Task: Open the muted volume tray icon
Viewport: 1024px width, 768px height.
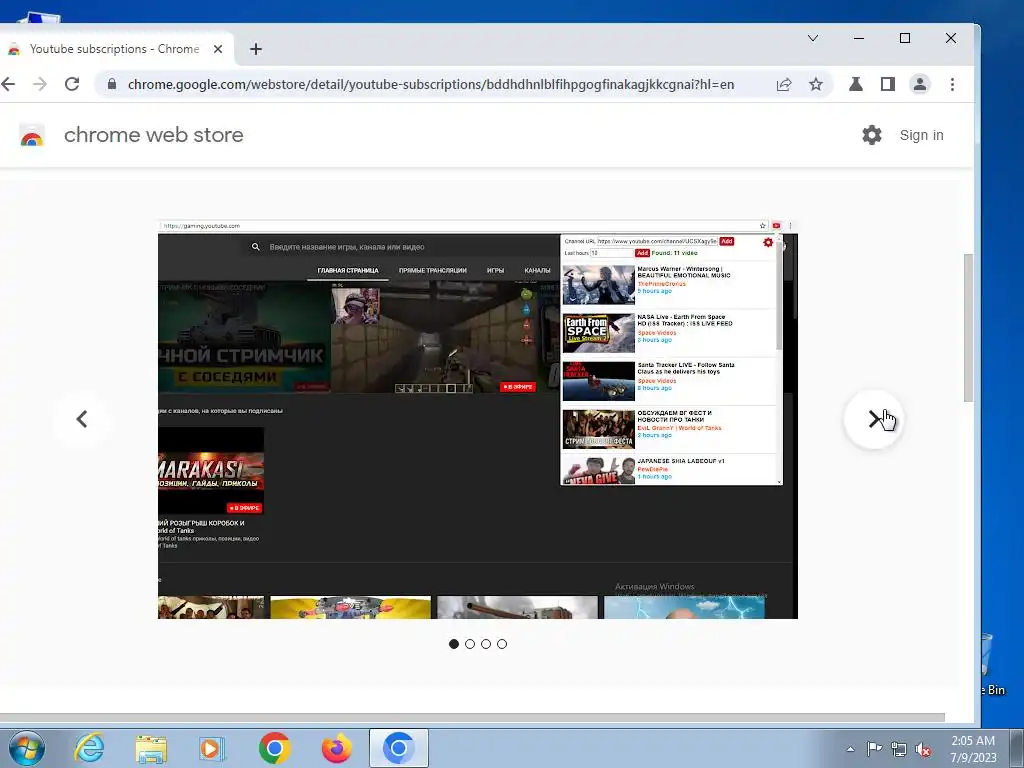Action: (x=923, y=749)
